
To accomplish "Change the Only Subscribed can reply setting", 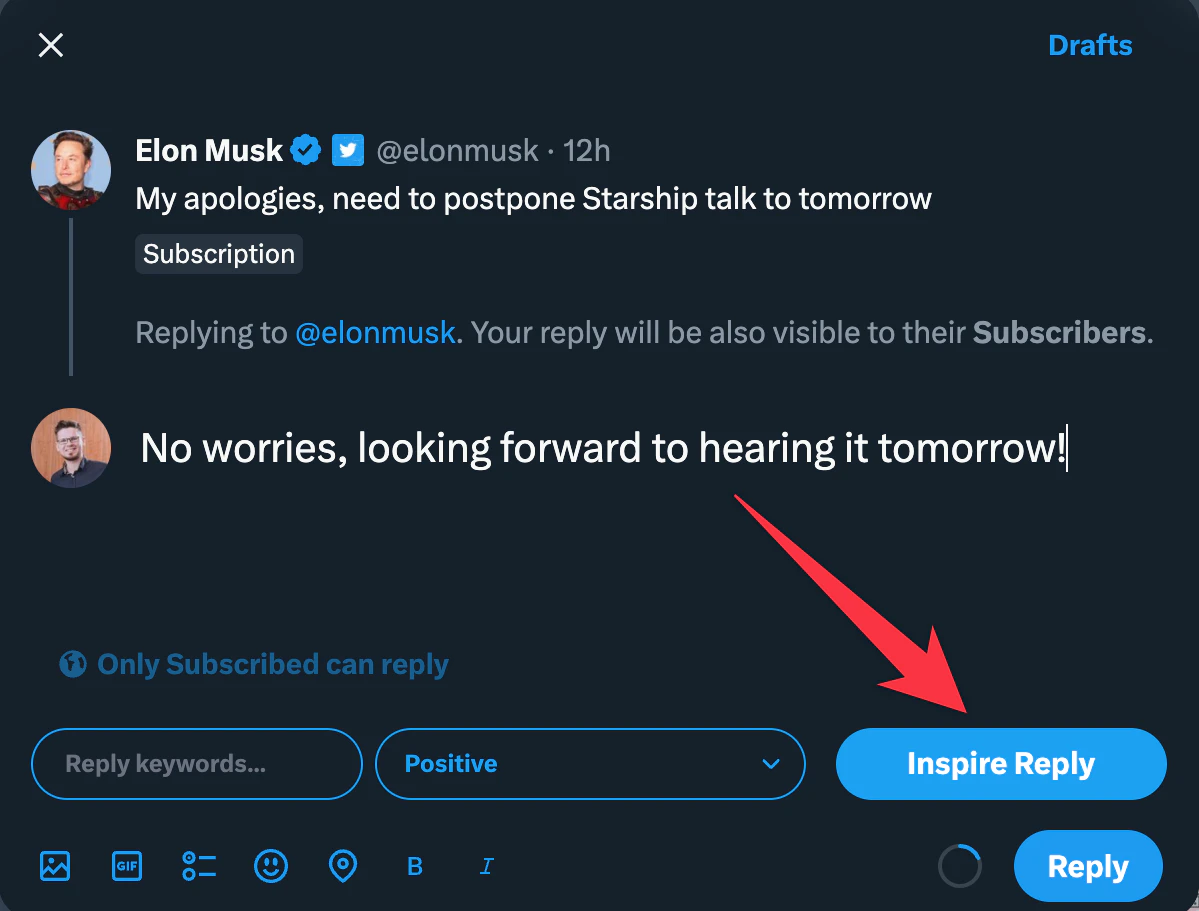I will point(253,664).
